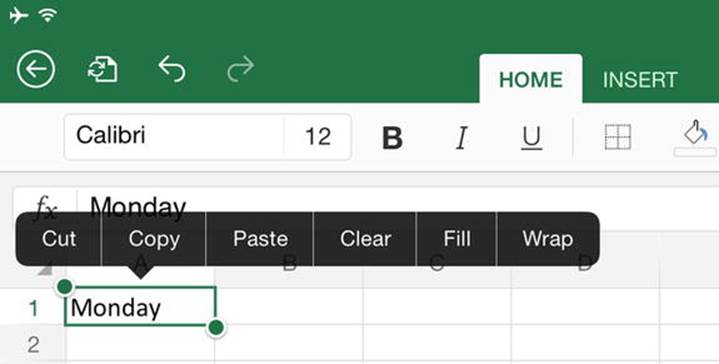Toggle underline formatting
This screenshot has width=719, height=364.
pyautogui.click(x=531, y=138)
